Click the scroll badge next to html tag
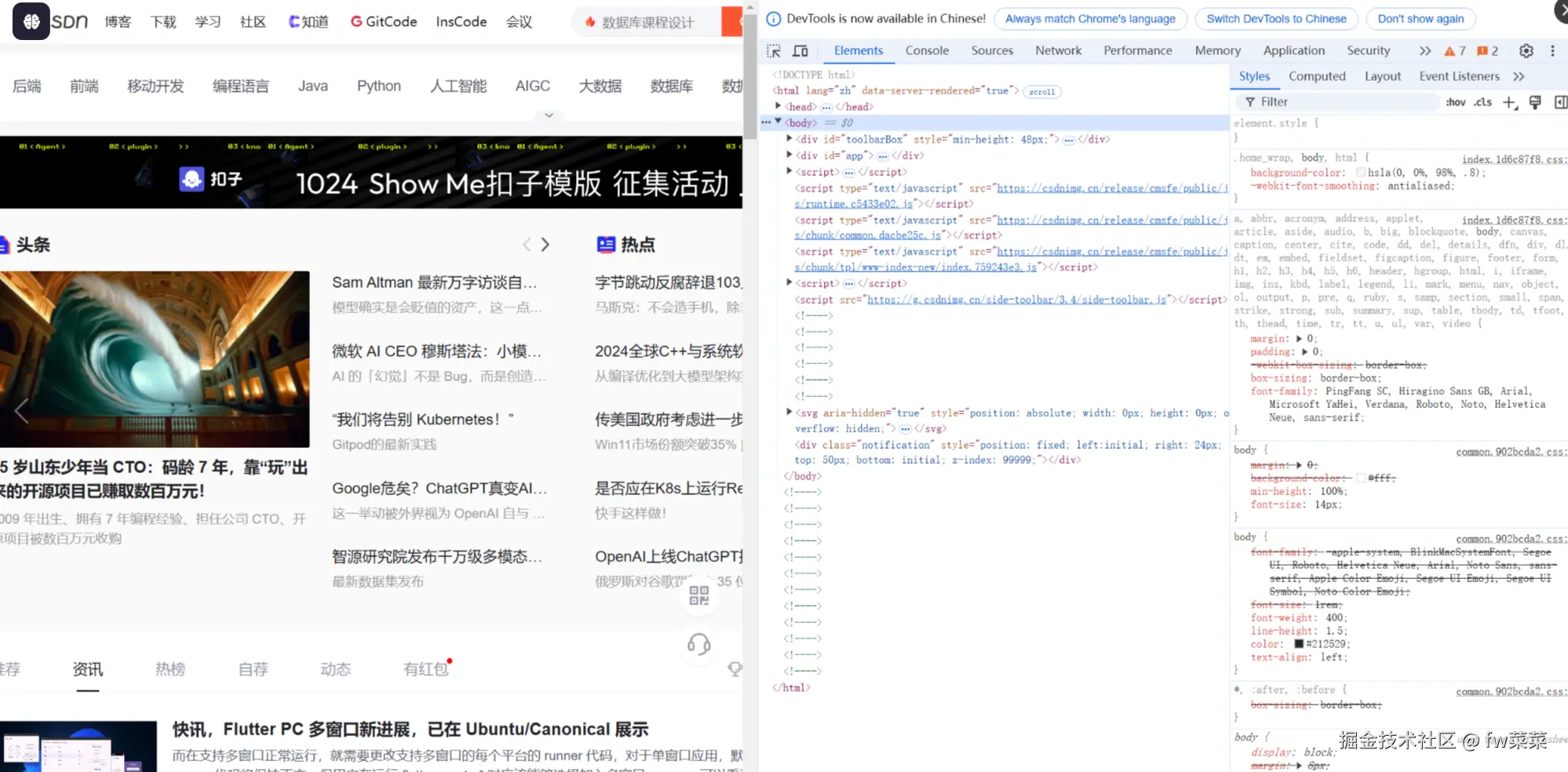1568x772 pixels. point(1042,92)
